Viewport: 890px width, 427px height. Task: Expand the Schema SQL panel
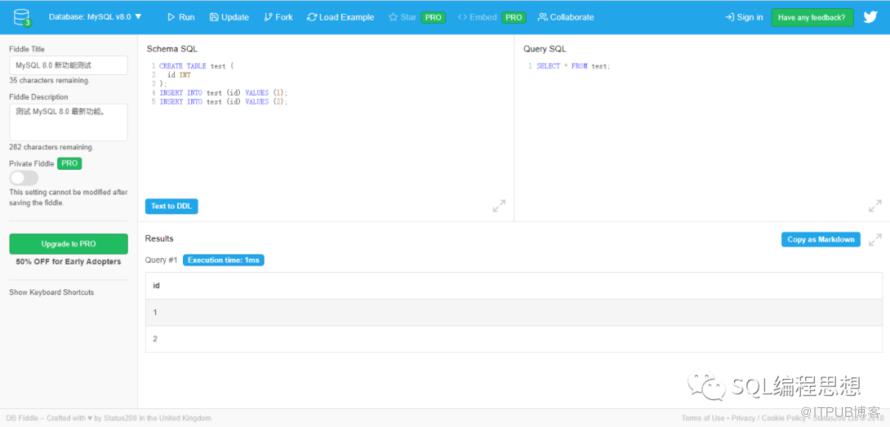[499, 206]
